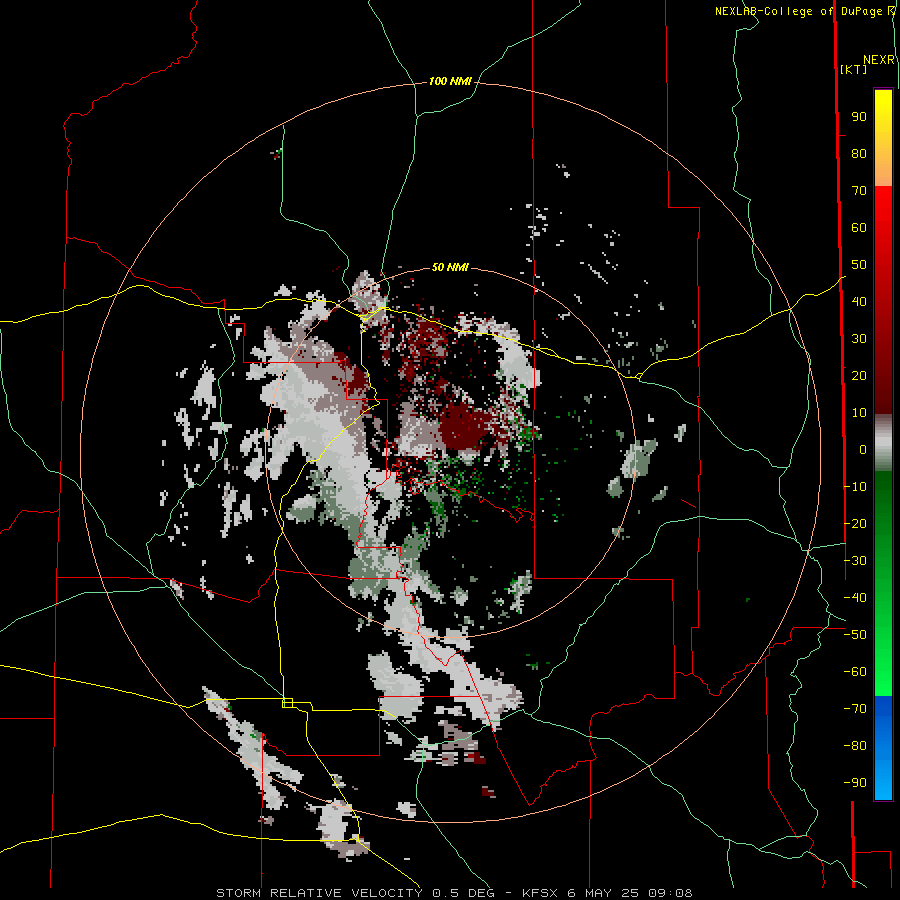Click the -80 value on the velocity scale
The width and height of the screenshot is (900, 900).
coord(855,746)
